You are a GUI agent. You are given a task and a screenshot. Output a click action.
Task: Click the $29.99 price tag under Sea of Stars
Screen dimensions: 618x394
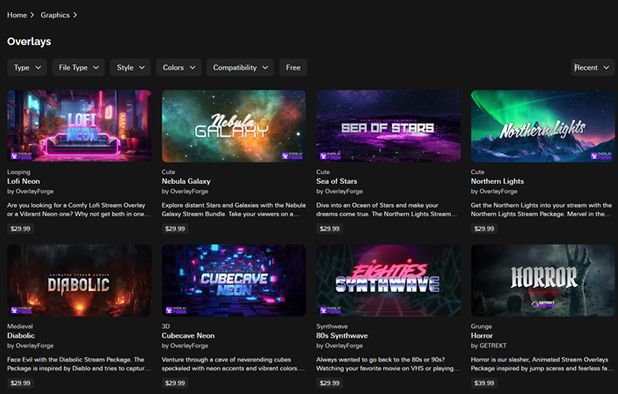click(329, 229)
